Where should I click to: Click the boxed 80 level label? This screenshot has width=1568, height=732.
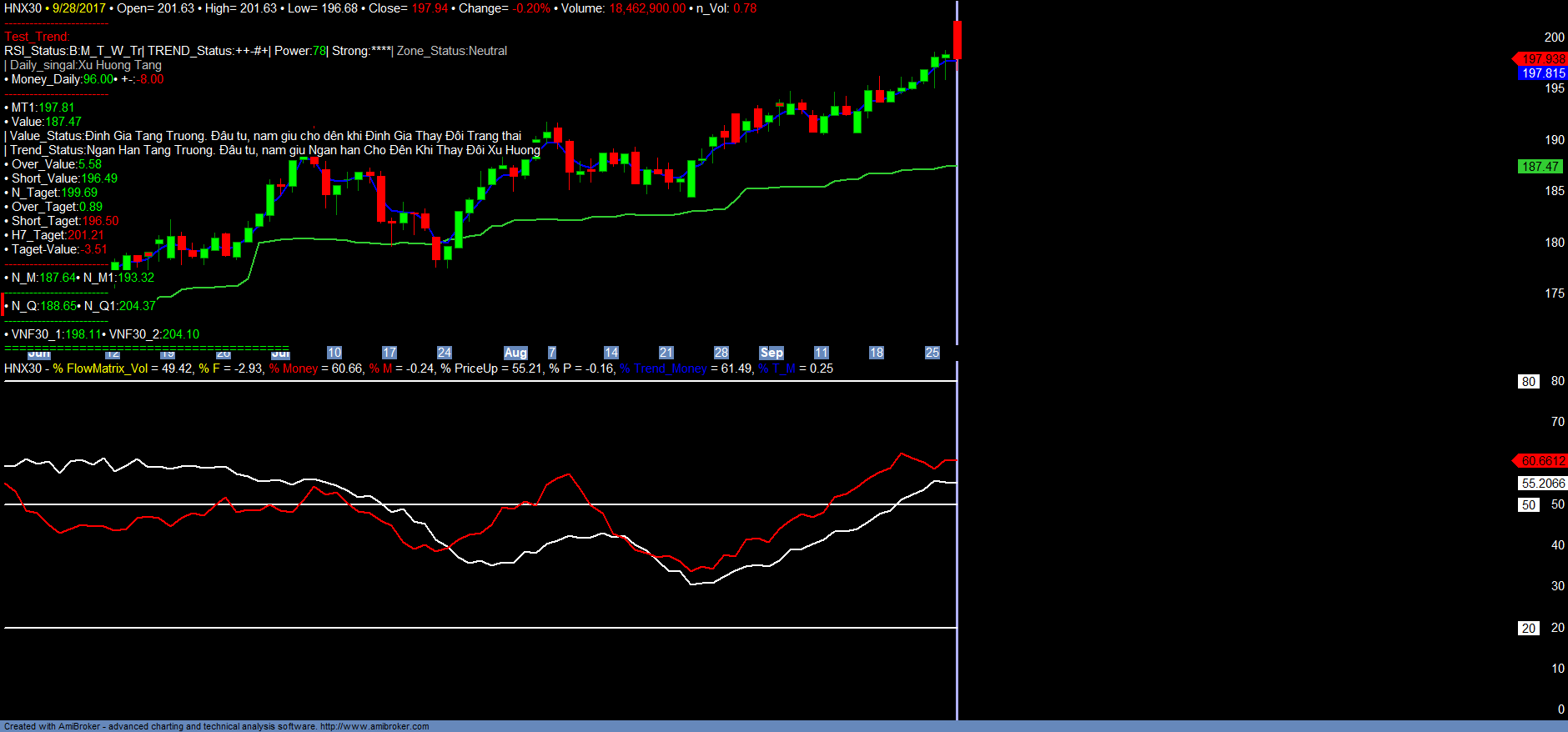point(1528,382)
